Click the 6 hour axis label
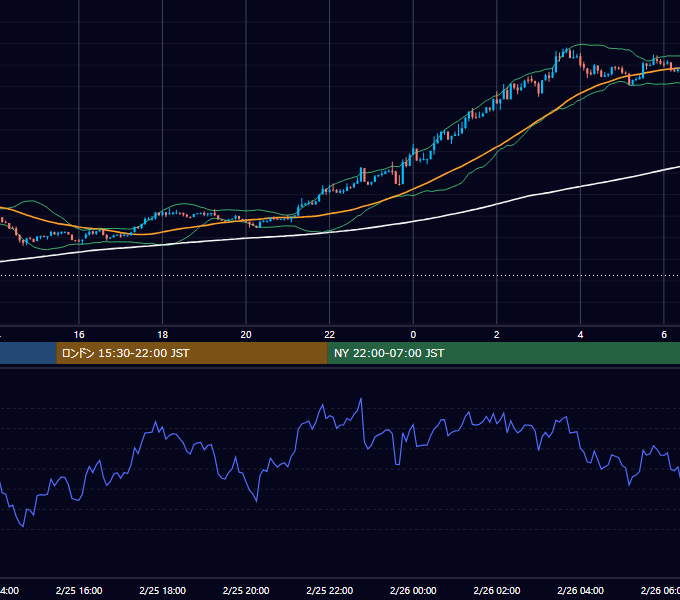Image resolution: width=680 pixels, height=600 pixels. click(x=664, y=335)
